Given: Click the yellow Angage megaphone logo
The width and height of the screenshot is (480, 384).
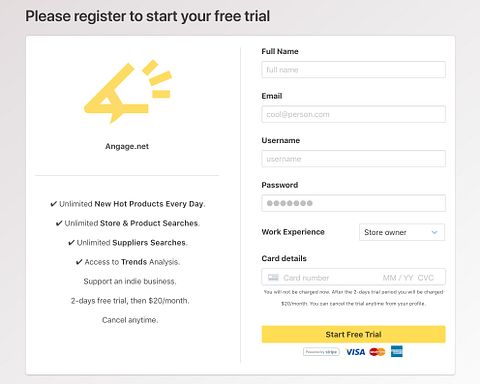Looking at the screenshot, I should coord(128,92).
